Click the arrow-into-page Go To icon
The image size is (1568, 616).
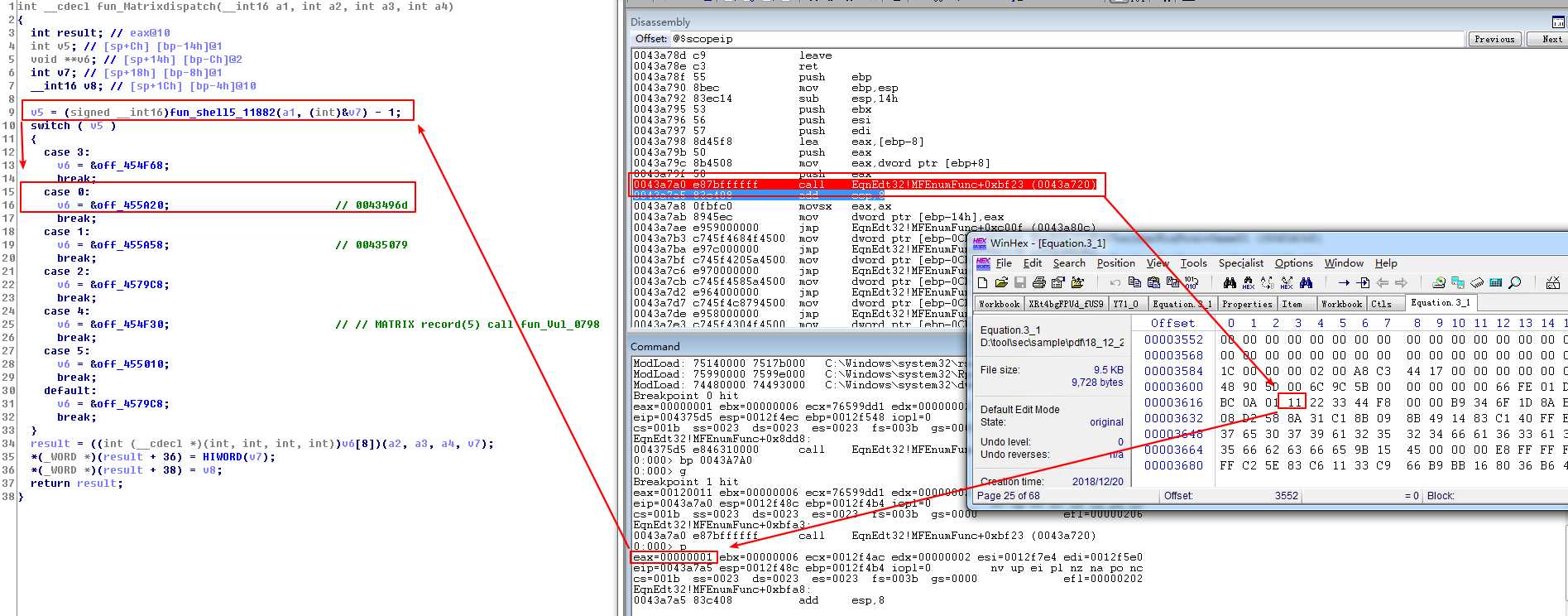click(1363, 283)
